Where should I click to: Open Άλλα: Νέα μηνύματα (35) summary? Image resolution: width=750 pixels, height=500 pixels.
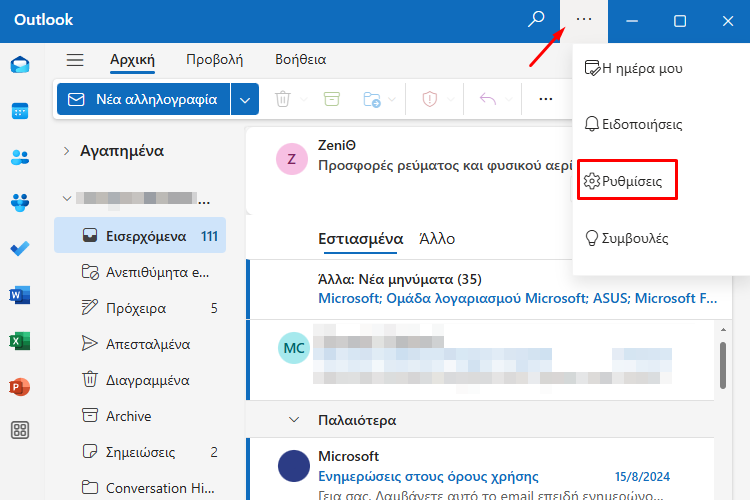(489, 289)
